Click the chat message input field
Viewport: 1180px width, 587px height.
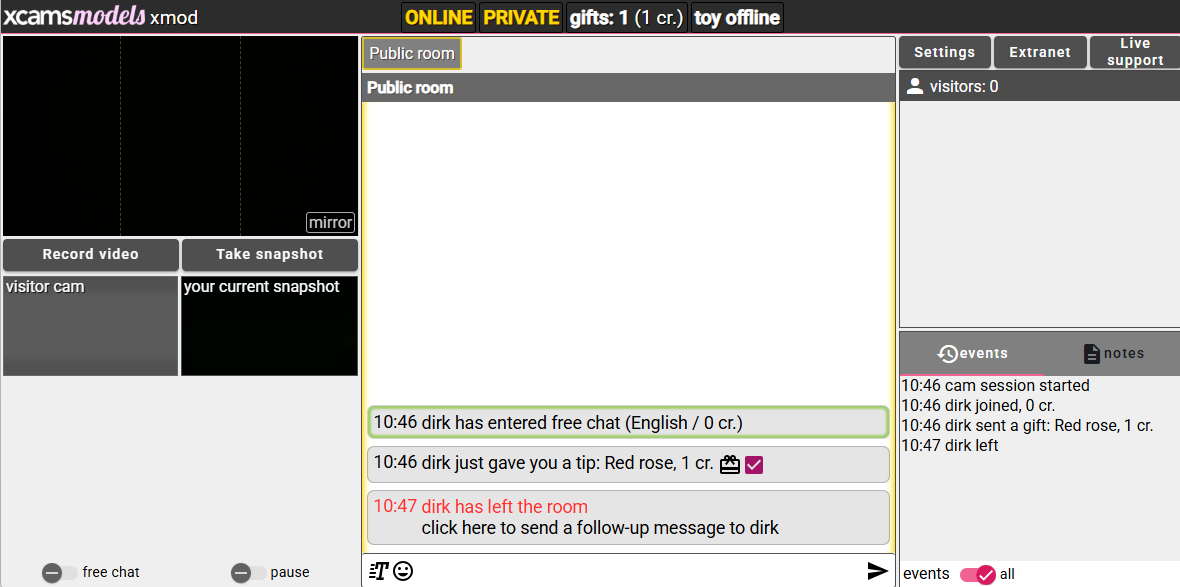pyautogui.click(x=638, y=571)
